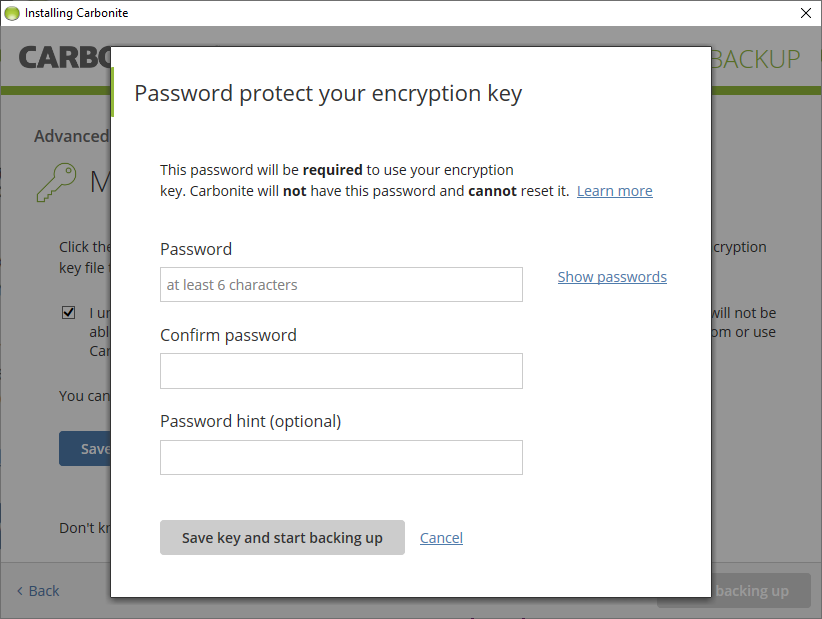Click the CARBONITE logo in the header
822x619 pixels.
point(64,57)
